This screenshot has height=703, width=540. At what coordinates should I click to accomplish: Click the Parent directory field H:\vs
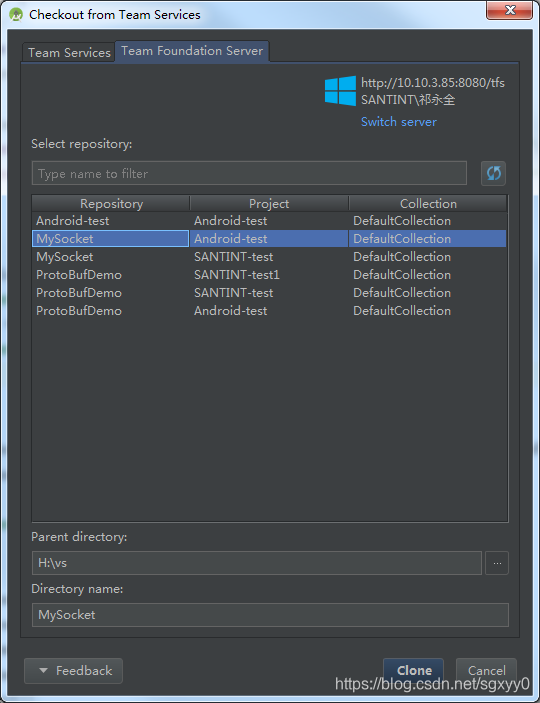[x=257, y=563]
